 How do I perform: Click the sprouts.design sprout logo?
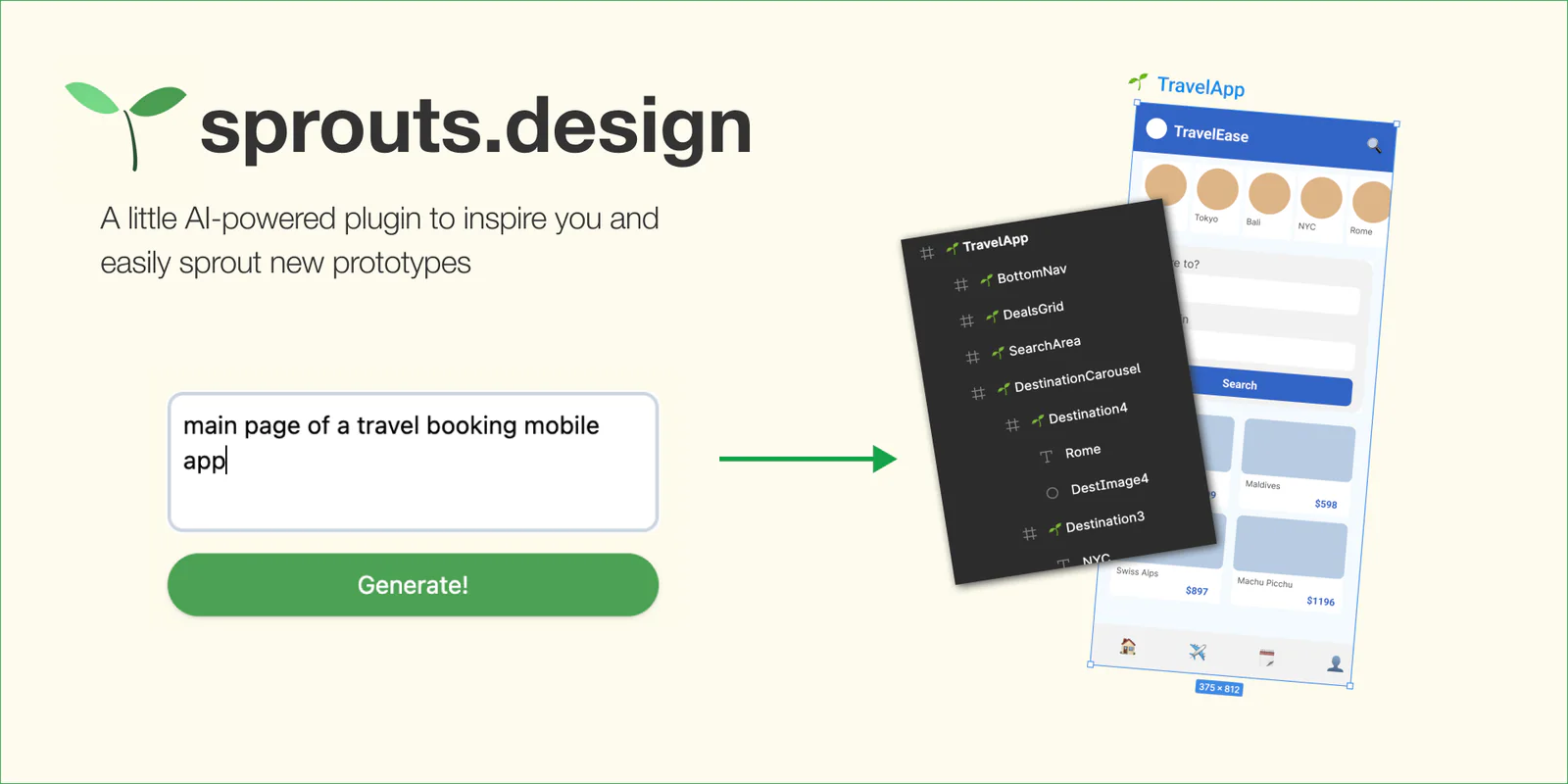point(125,125)
